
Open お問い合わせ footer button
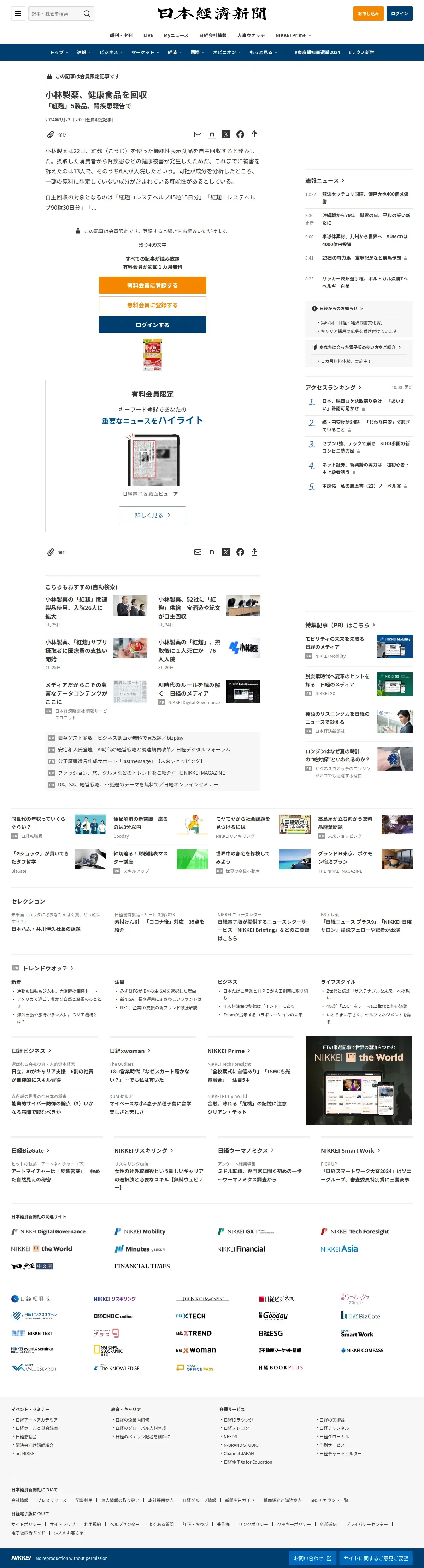point(313,1558)
